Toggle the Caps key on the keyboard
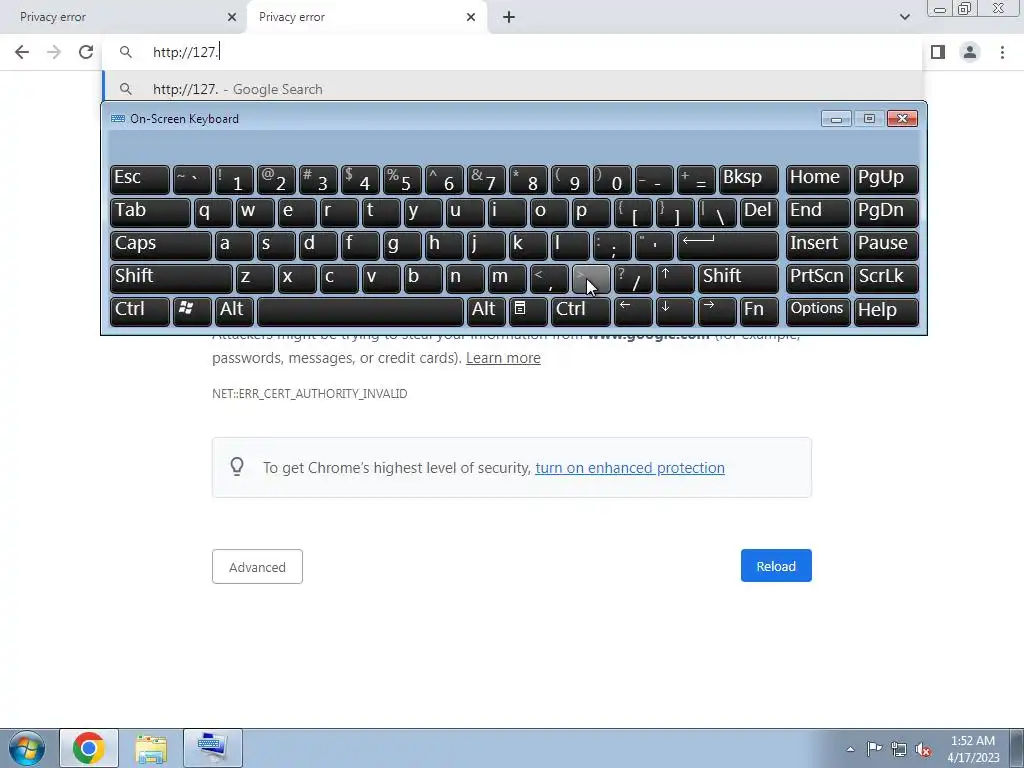The width and height of the screenshot is (1024, 768). click(161, 244)
